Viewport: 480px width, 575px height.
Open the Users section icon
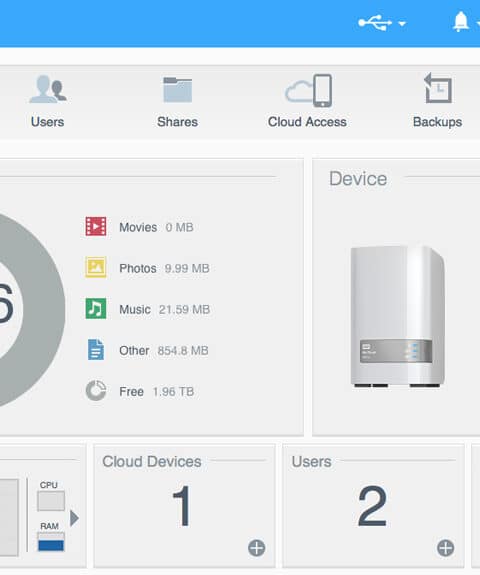tap(48, 89)
